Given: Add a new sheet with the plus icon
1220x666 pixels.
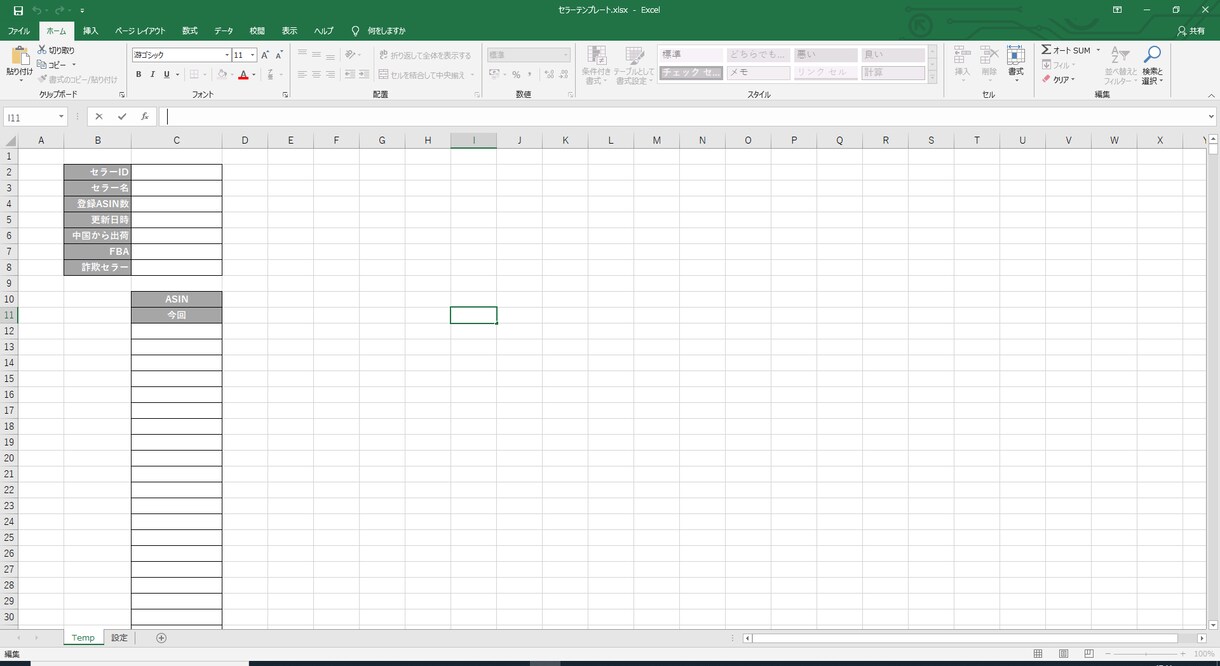Looking at the screenshot, I should point(161,638).
